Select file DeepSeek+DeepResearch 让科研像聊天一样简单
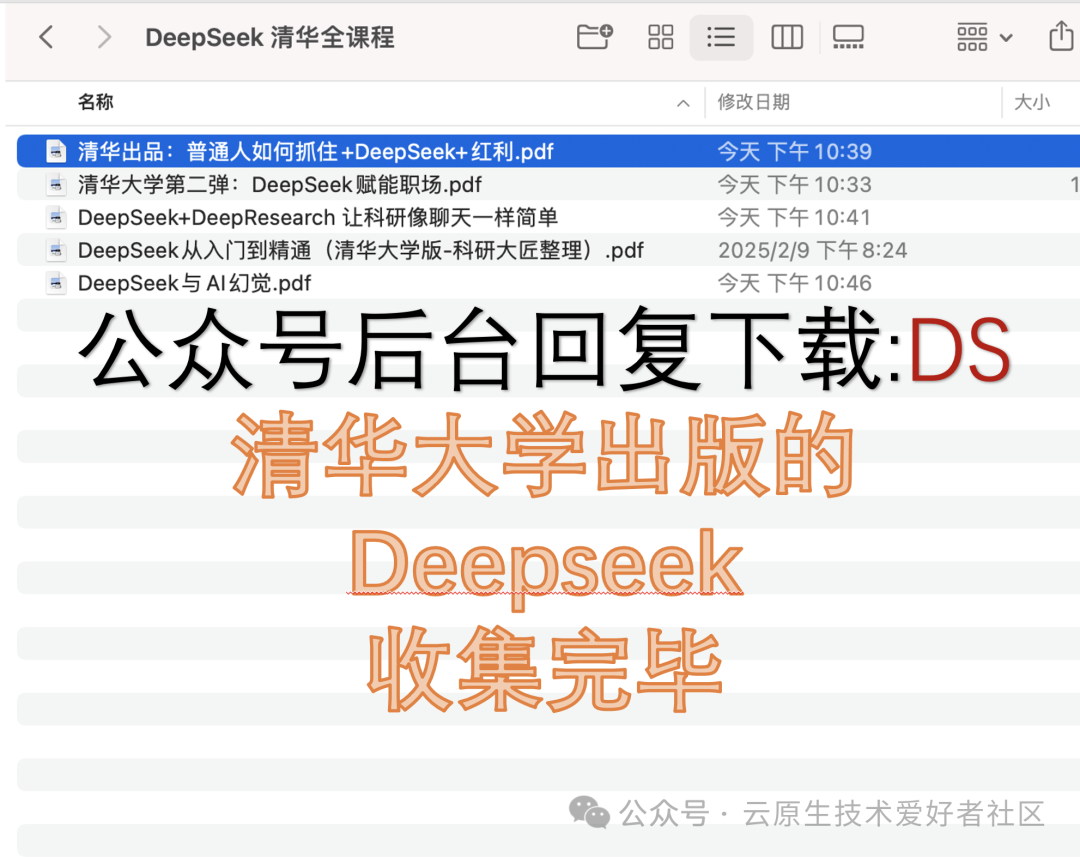Viewport: 1080px width, 857px height. tap(548, 217)
